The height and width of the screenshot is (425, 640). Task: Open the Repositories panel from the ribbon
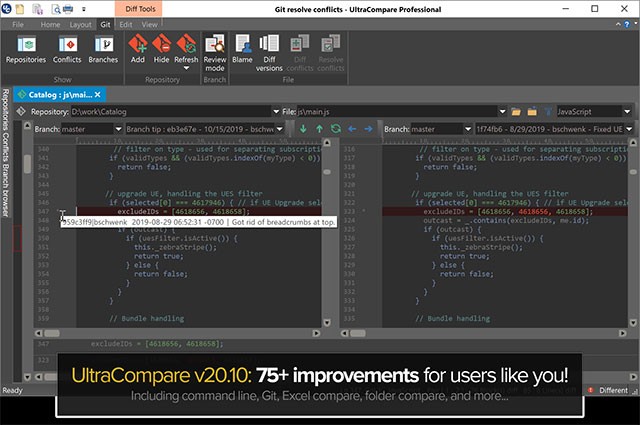(26, 52)
